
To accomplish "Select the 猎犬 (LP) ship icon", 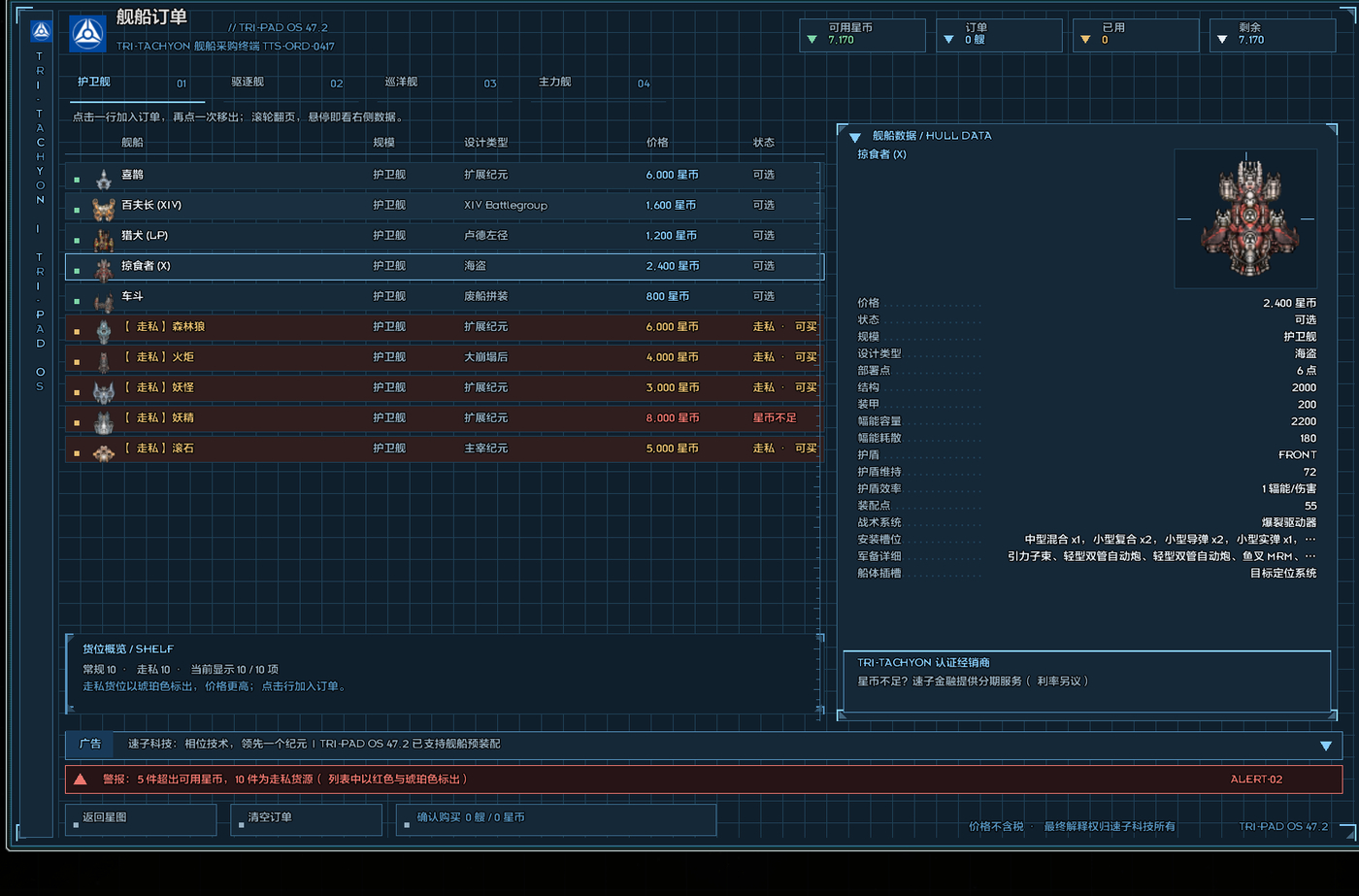I will (104, 239).
